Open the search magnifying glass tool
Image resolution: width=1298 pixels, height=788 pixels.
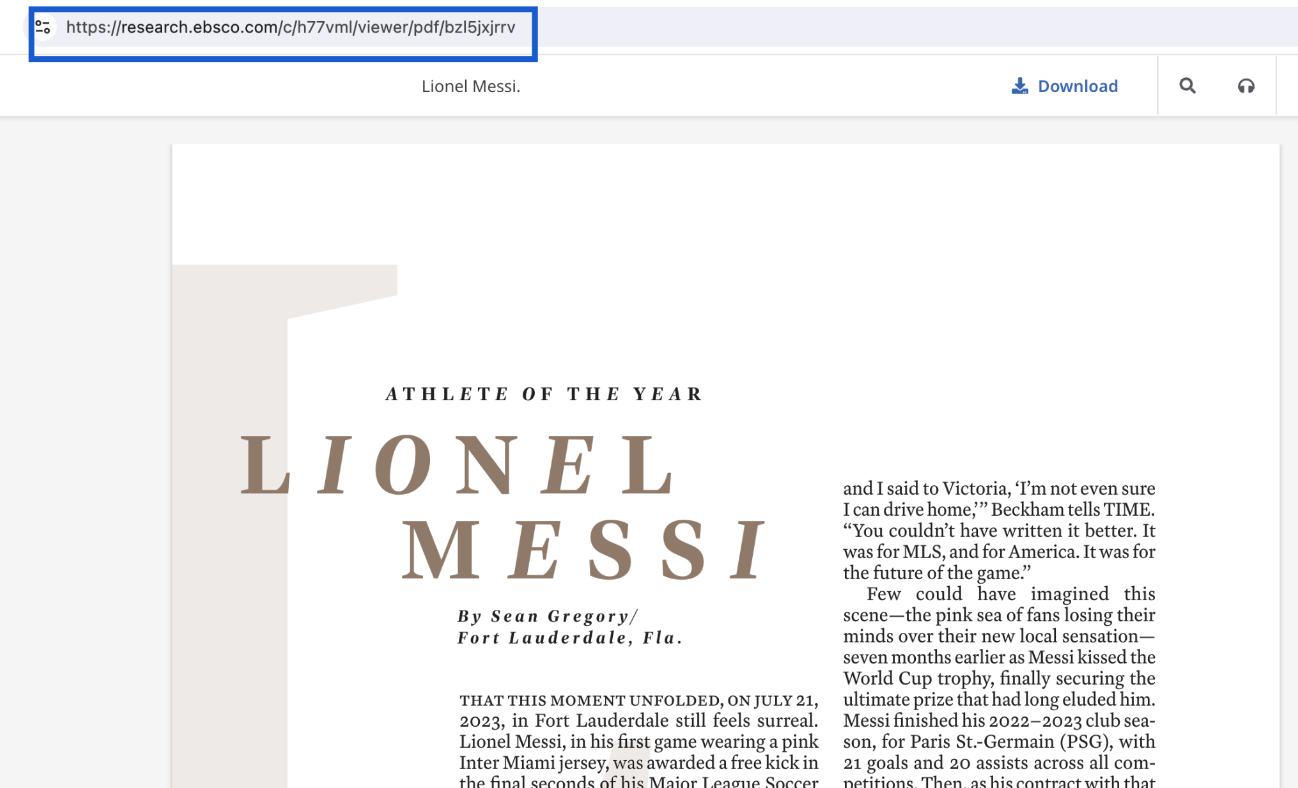click(1187, 86)
